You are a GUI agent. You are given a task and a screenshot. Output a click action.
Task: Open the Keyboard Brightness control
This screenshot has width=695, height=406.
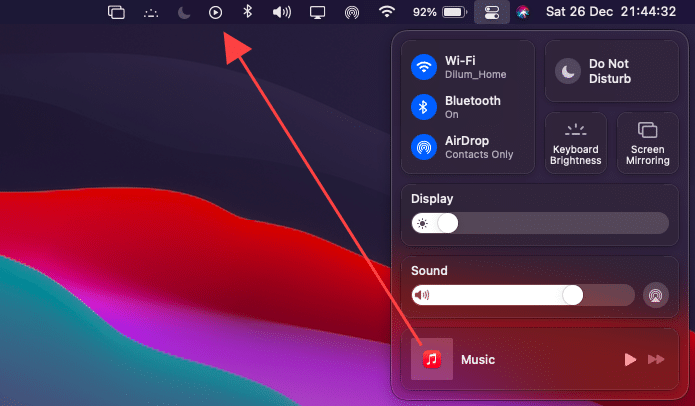pos(575,143)
